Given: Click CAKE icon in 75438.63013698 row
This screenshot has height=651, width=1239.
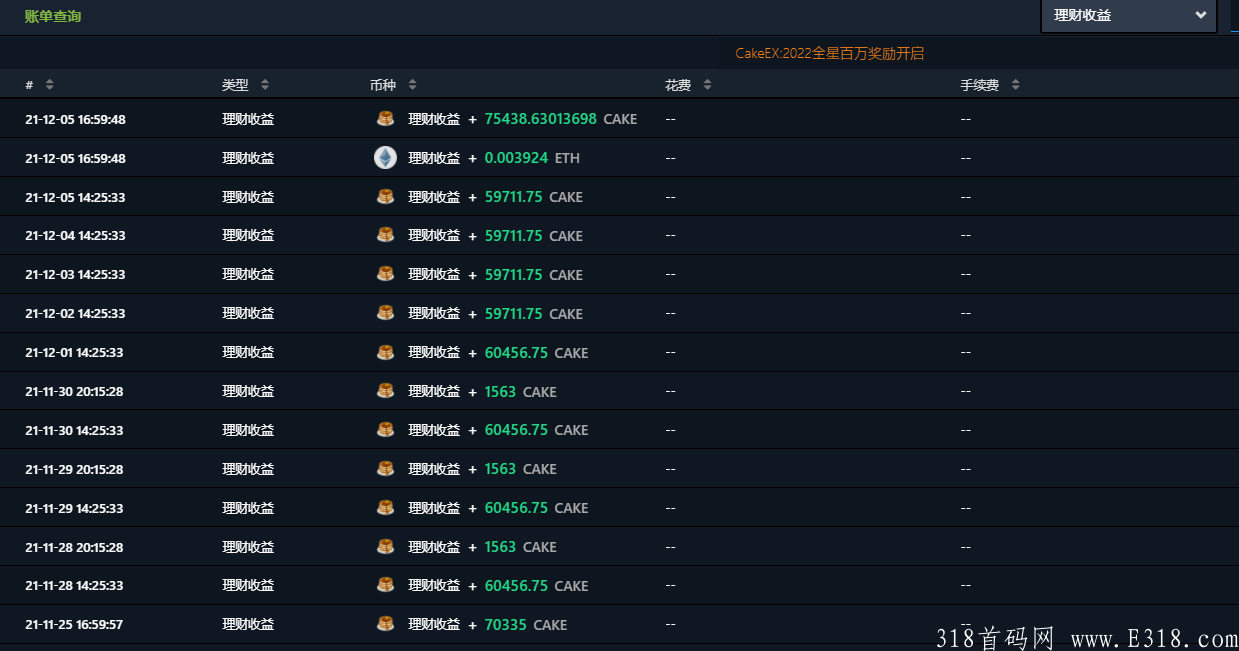Looking at the screenshot, I should 385,119.
